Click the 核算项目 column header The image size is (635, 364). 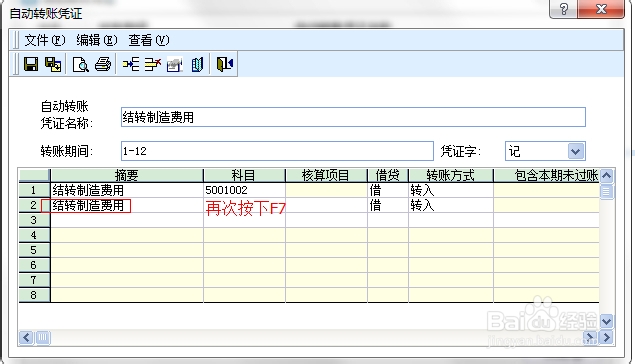[x=326, y=175]
